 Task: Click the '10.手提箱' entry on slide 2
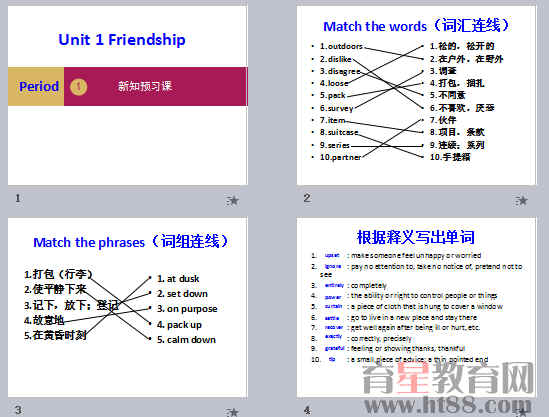tap(450, 157)
